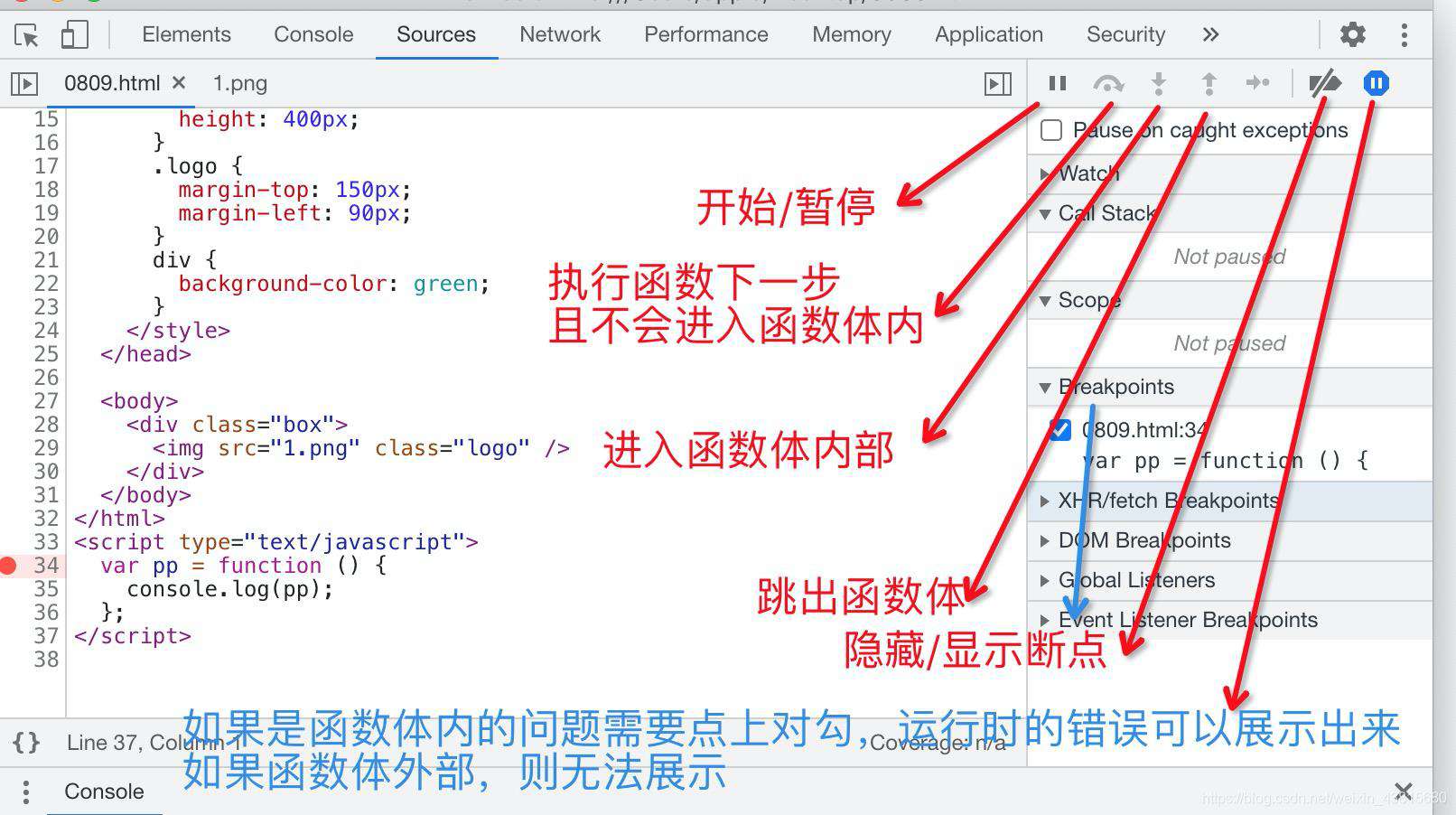Screen dimensions: 1456x815
Task: Toggle pause on exceptions button
Action: (x=1376, y=83)
